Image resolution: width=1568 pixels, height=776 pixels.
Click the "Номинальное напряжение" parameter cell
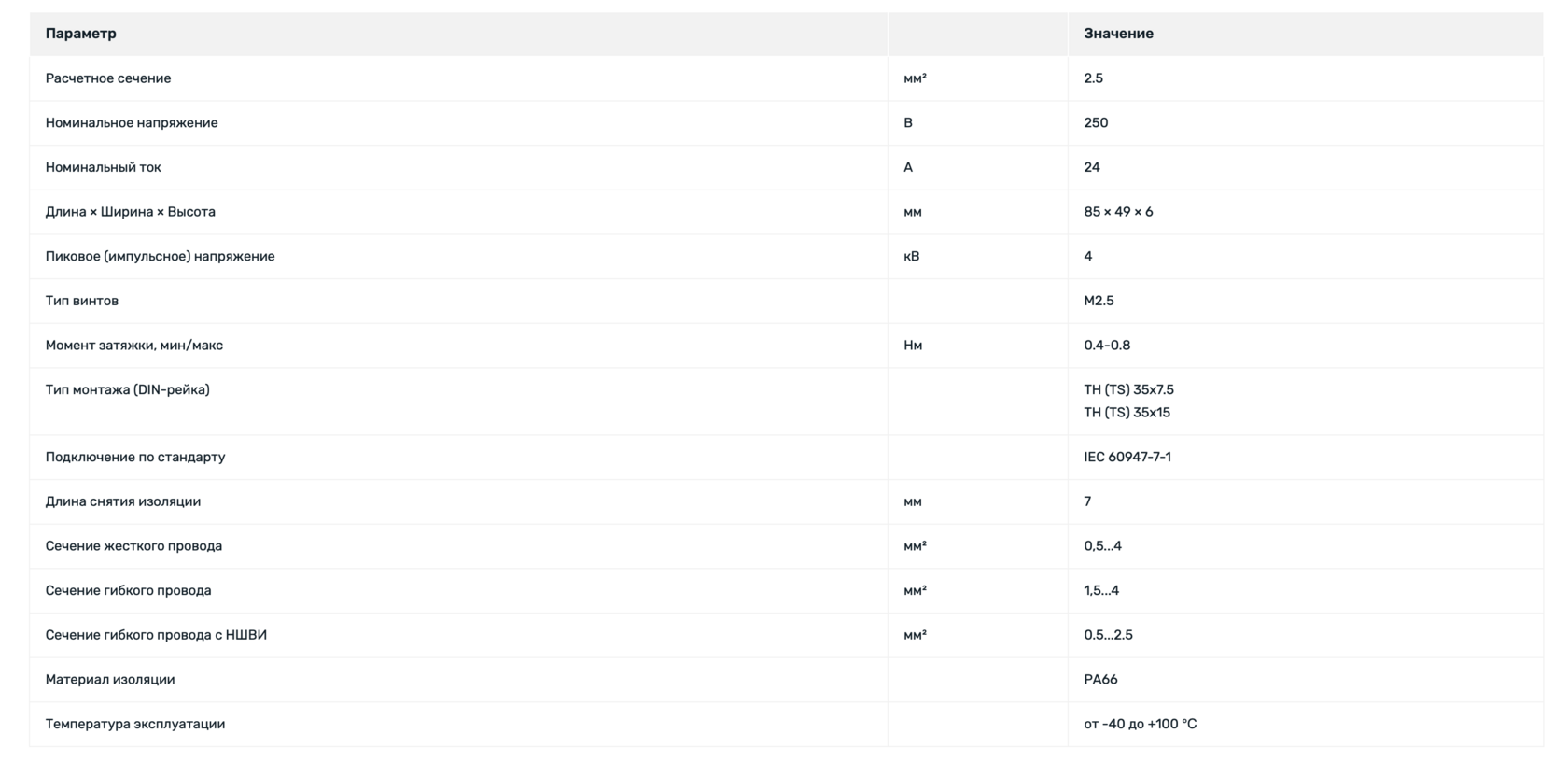(x=132, y=123)
